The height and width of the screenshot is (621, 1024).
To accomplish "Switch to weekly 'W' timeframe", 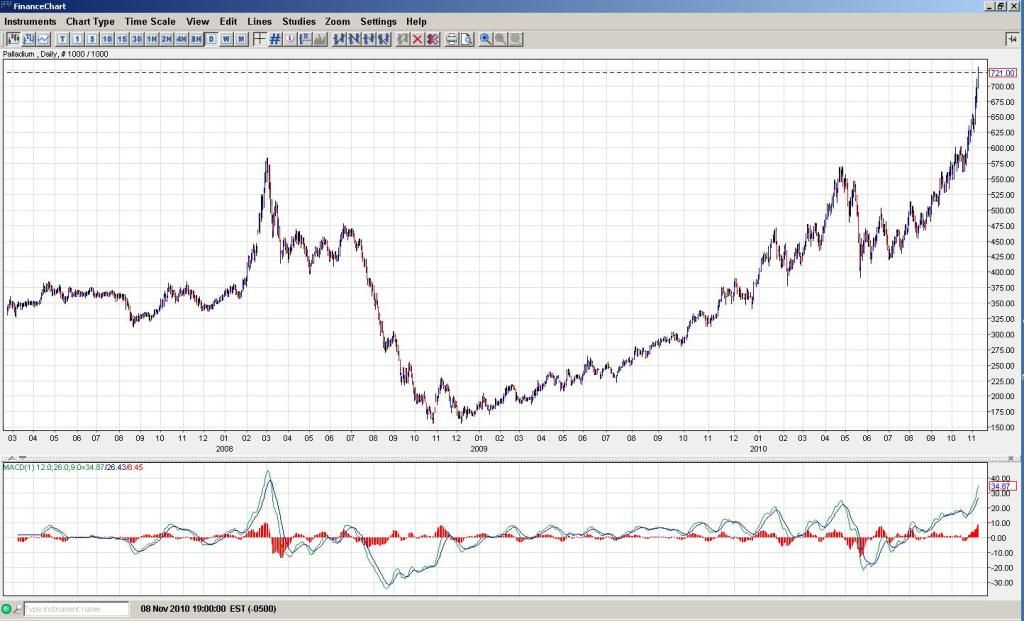I will [226, 39].
